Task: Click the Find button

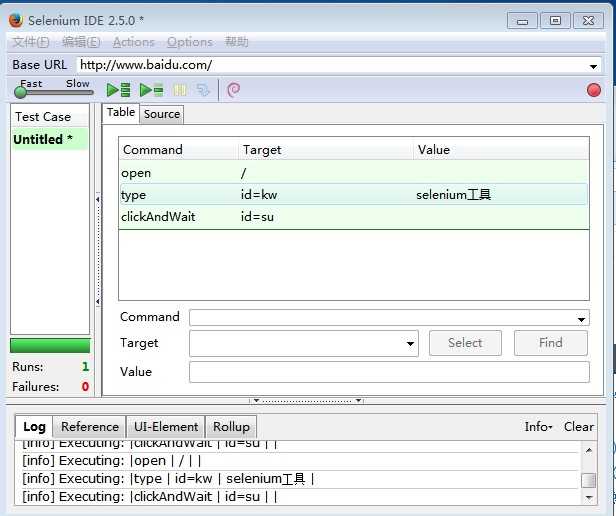Action: [x=550, y=343]
